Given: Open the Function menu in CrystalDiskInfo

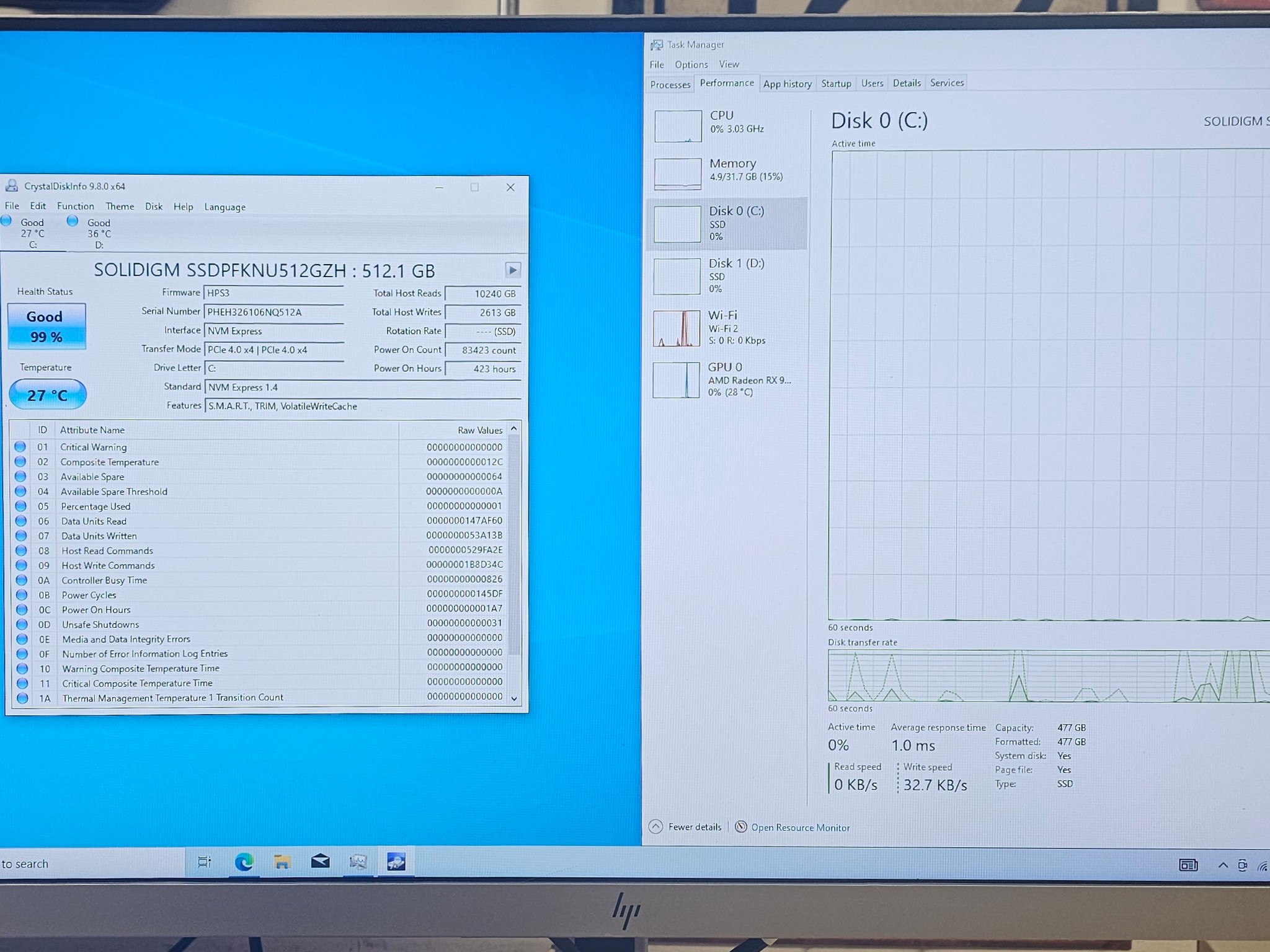Looking at the screenshot, I should [x=76, y=206].
